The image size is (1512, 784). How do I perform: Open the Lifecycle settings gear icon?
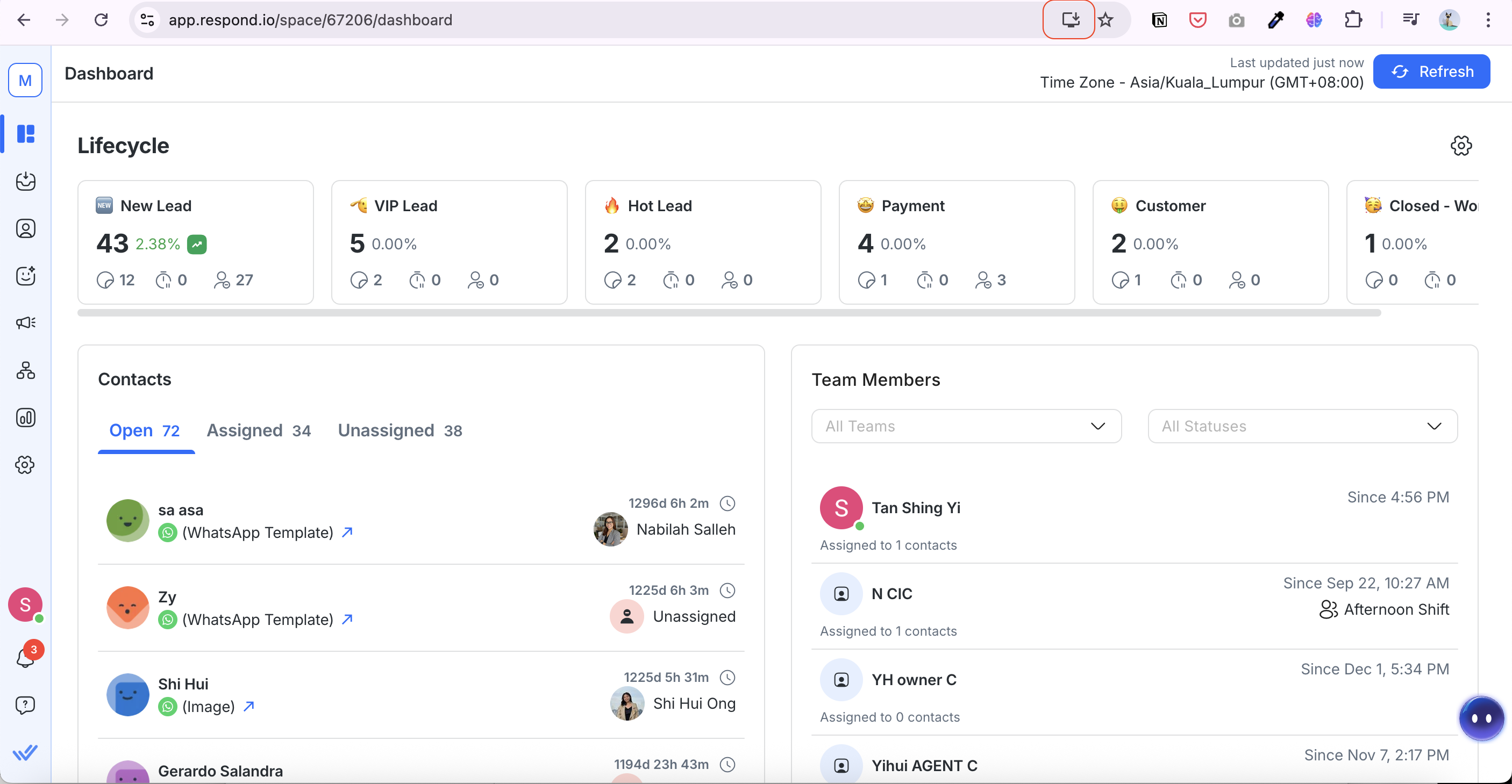[1461, 146]
